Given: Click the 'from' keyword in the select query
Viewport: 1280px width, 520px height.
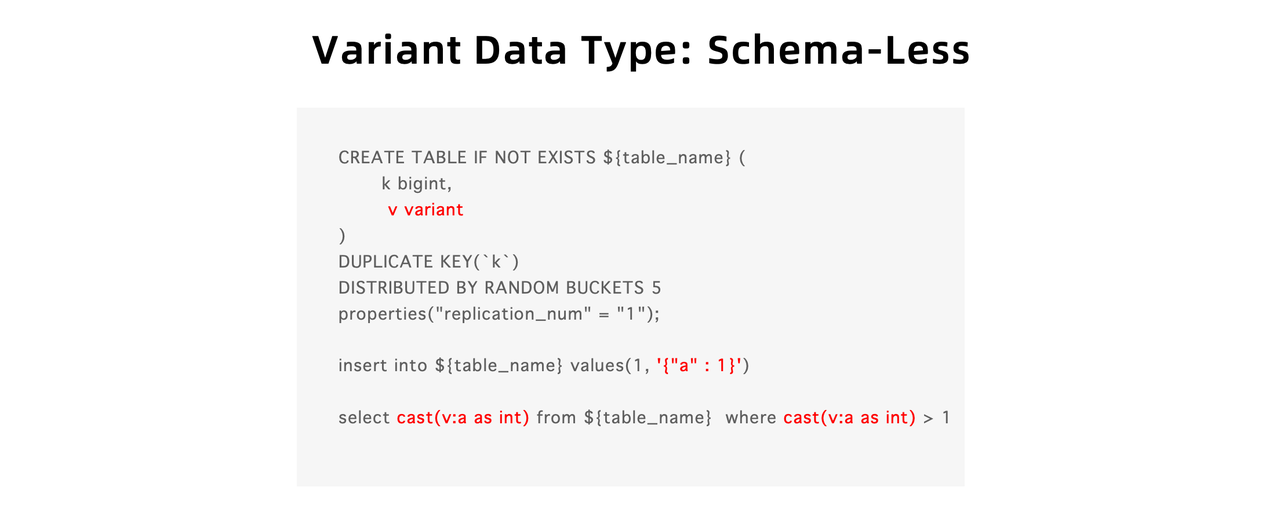Looking at the screenshot, I should pos(556,418).
